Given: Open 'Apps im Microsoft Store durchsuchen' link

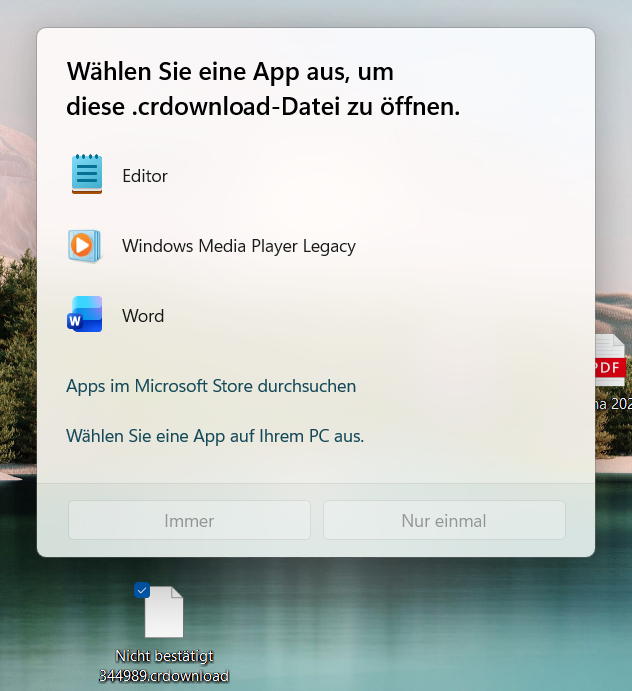Looking at the screenshot, I should tap(211, 386).
